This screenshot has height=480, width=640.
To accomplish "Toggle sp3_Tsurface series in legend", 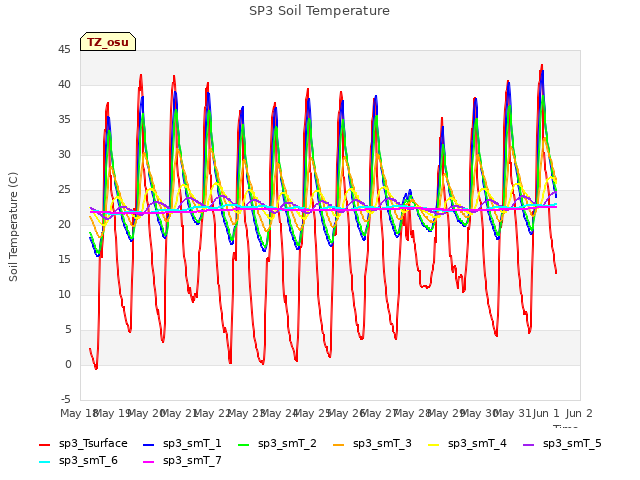I will pos(83,444).
